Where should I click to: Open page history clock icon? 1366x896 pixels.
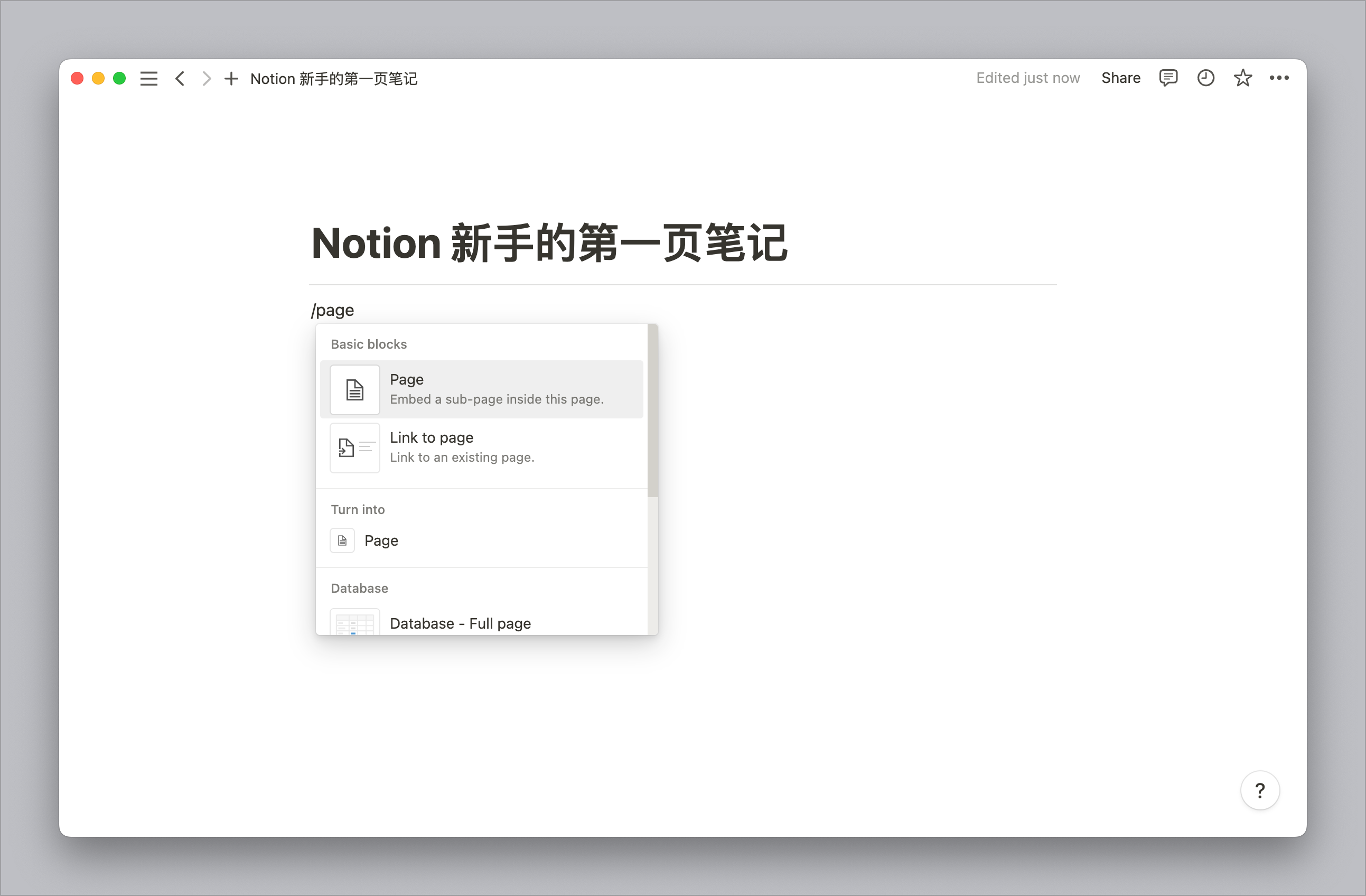click(1205, 78)
